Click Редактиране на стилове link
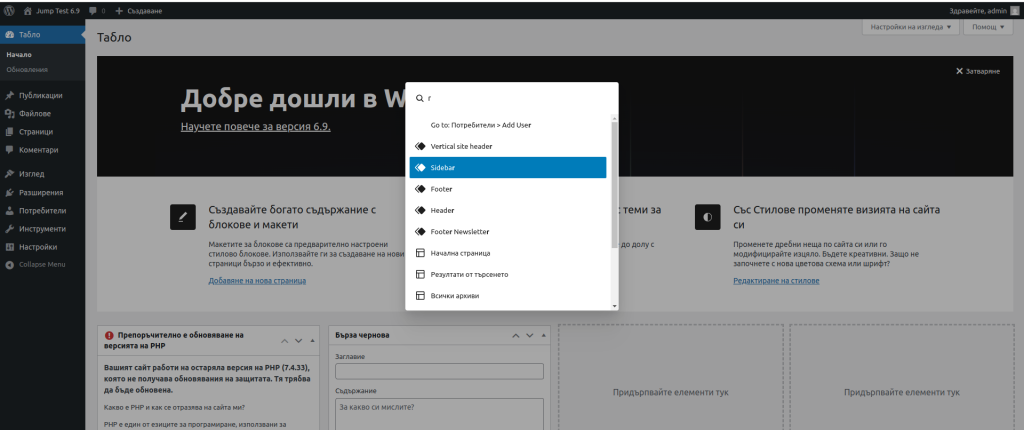 point(776,281)
